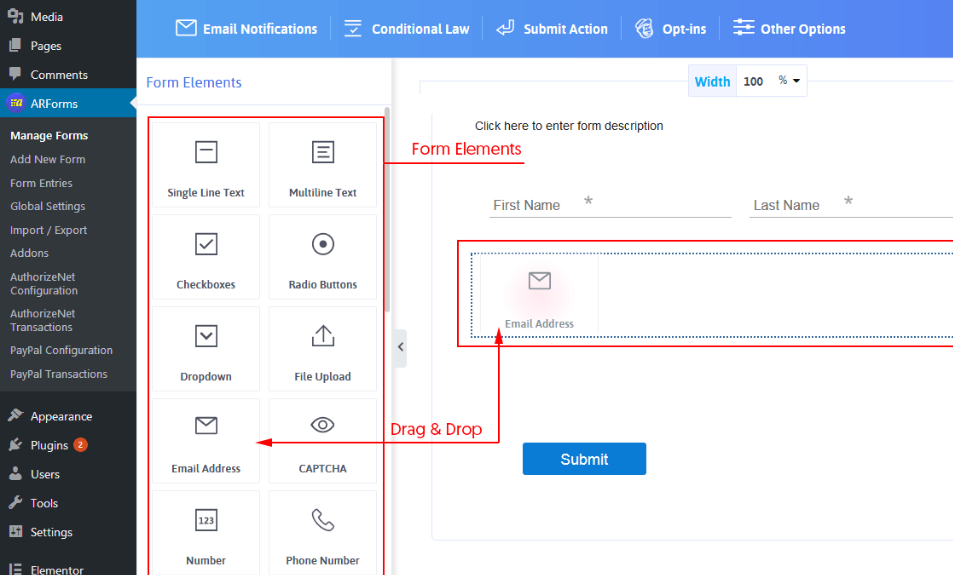This screenshot has height=575, width=953.
Task: Add the Checkboxes form element
Action: 206,257
